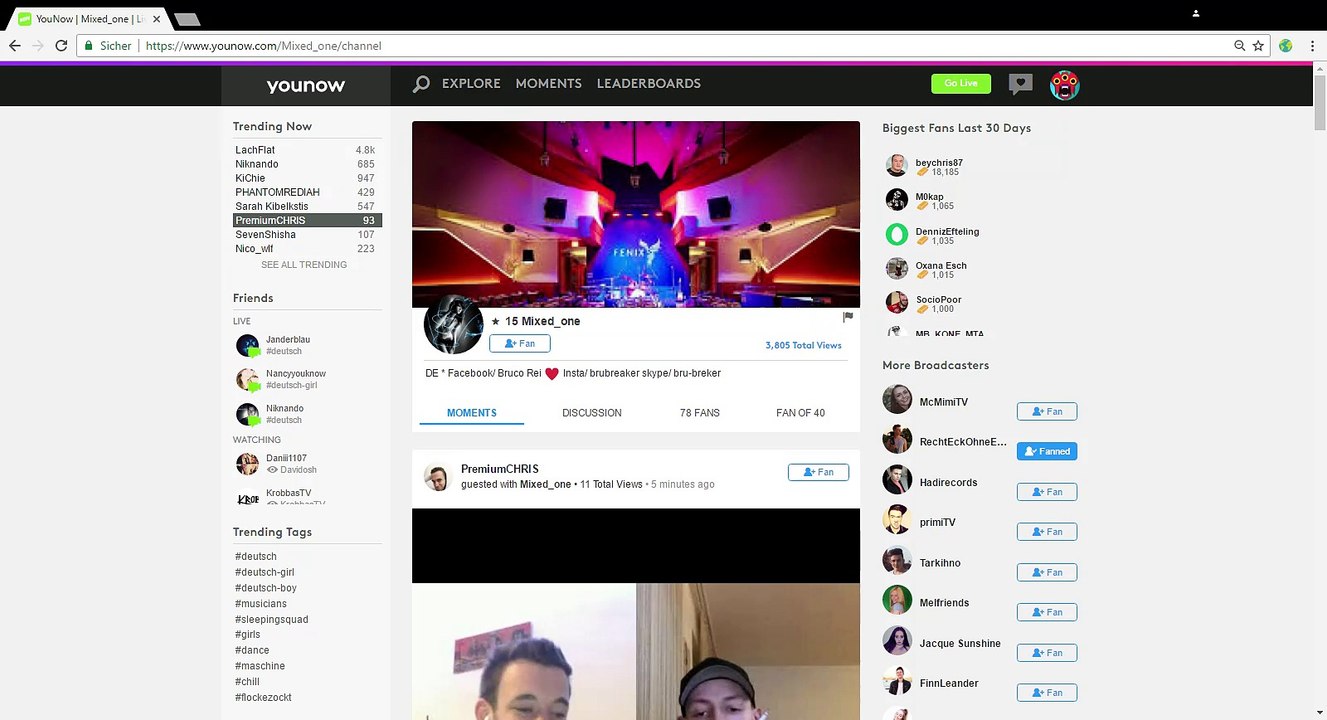
Task: Open #dance trending tag
Action: (x=252, y=651)
